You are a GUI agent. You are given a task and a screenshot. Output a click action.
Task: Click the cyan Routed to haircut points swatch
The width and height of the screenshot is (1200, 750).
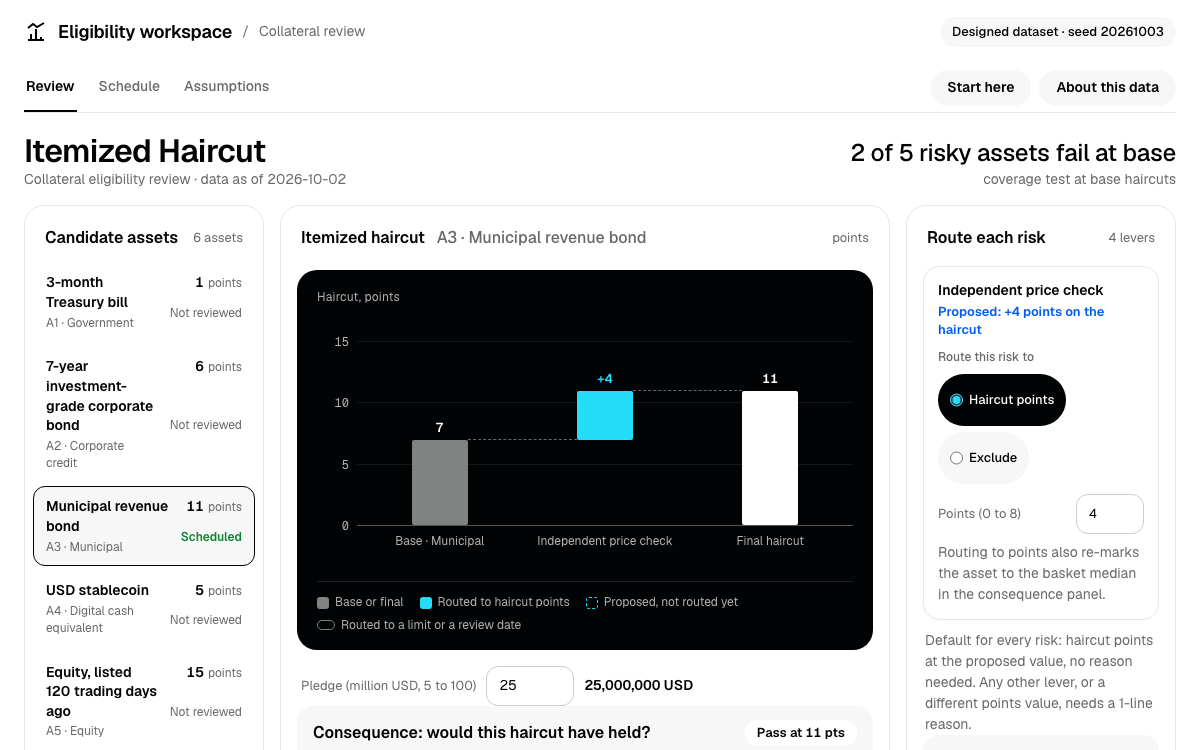click(x=426, y=602)
